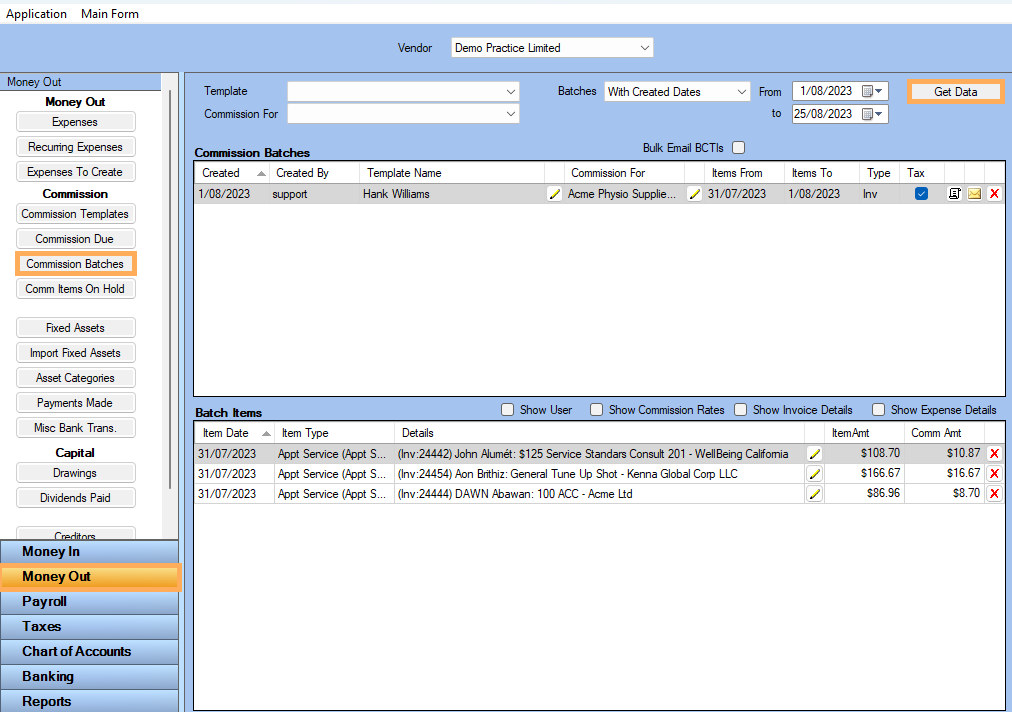Open the Batches filter dropdown

point(741,91)
